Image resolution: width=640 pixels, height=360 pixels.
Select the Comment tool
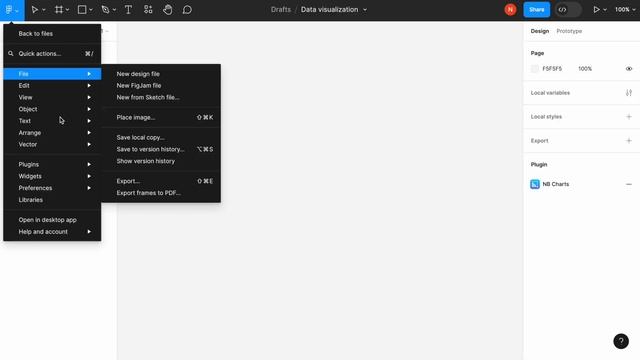[187, 9]
